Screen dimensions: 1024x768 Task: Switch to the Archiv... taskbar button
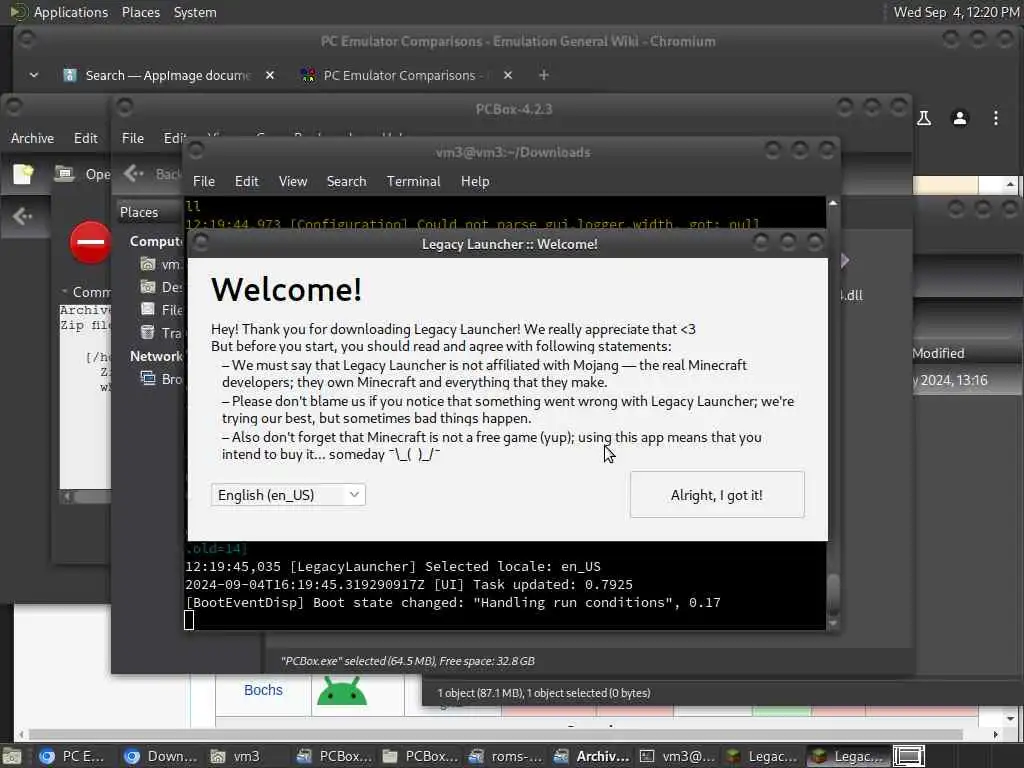[592, 756]
